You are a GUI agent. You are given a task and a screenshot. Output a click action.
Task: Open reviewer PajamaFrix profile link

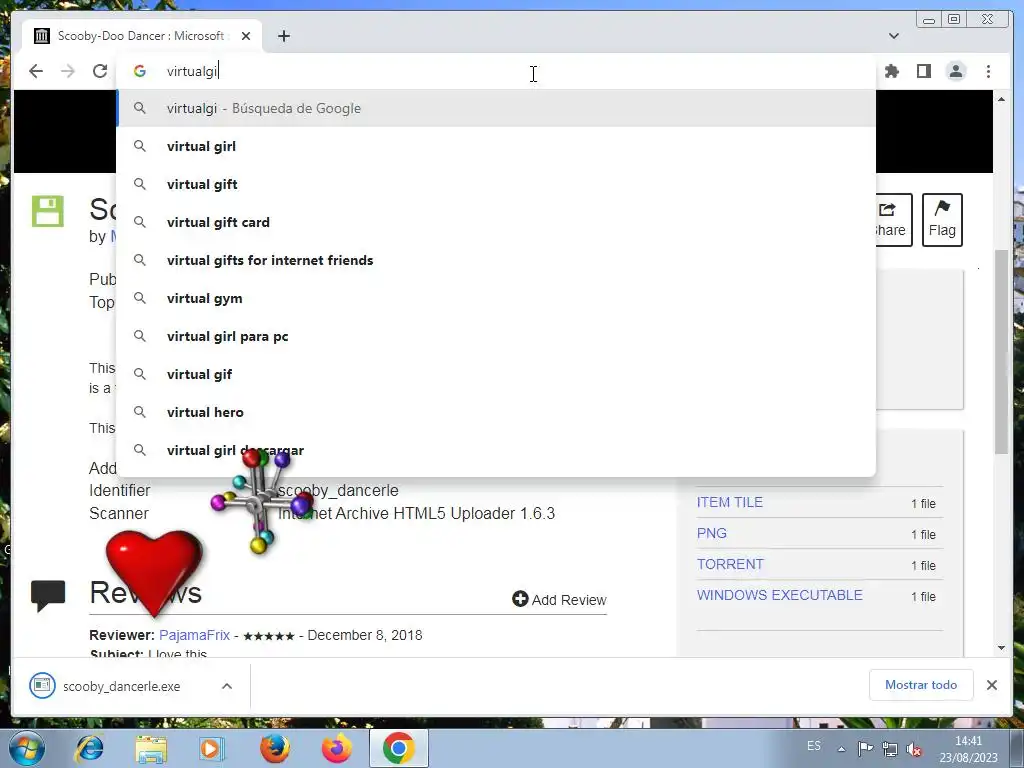pos(194,635)
